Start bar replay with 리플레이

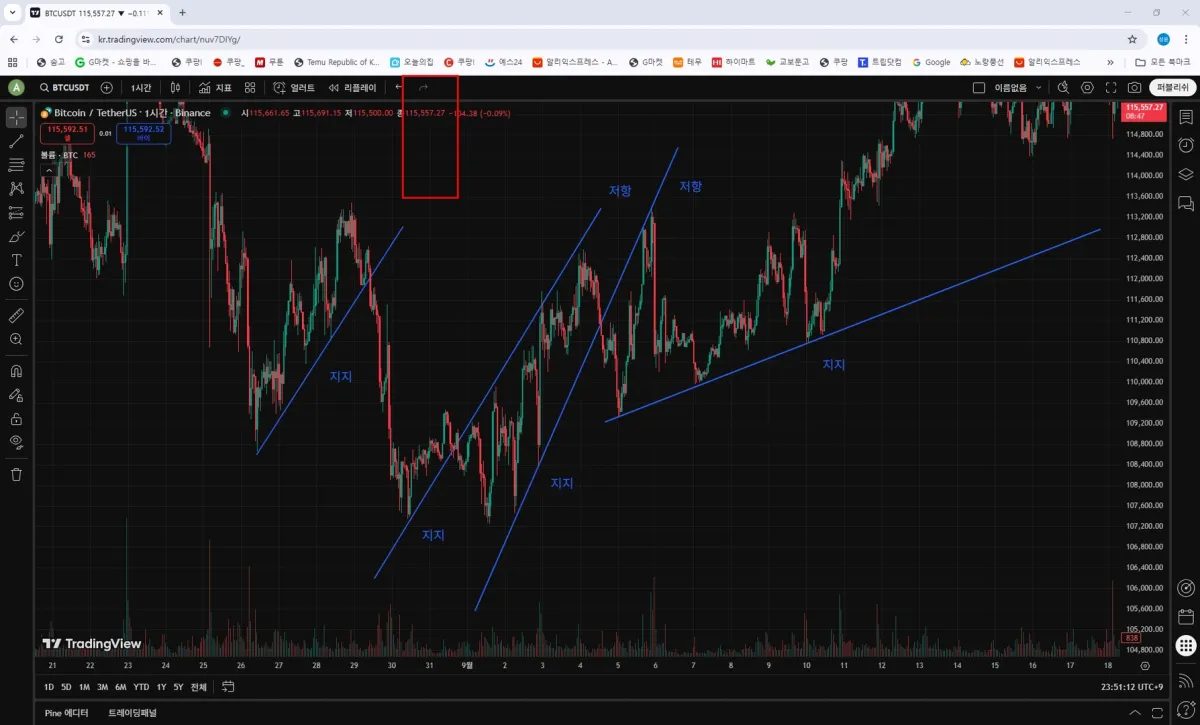pos(353,88)
